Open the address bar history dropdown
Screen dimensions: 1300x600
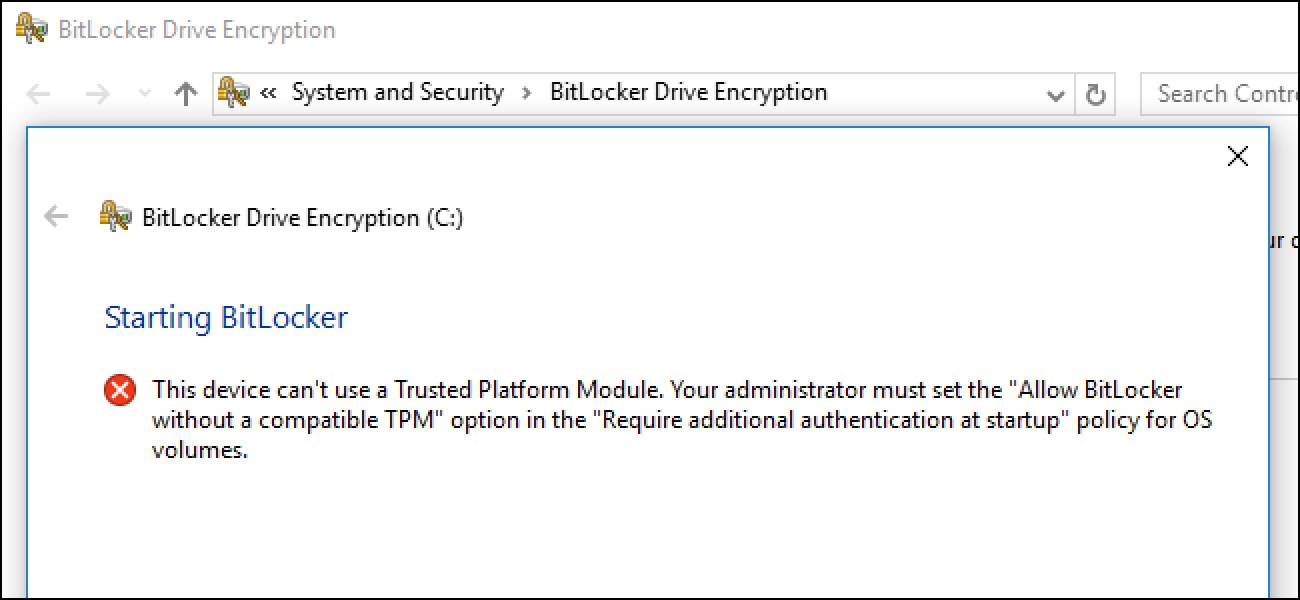pos(1055,95)
